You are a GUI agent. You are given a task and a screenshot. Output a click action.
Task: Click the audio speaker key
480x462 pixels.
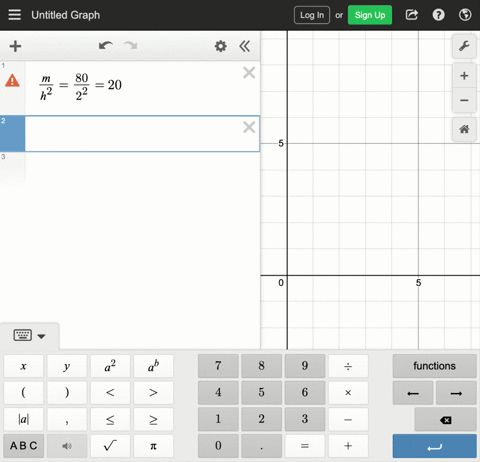pos(67,446)
